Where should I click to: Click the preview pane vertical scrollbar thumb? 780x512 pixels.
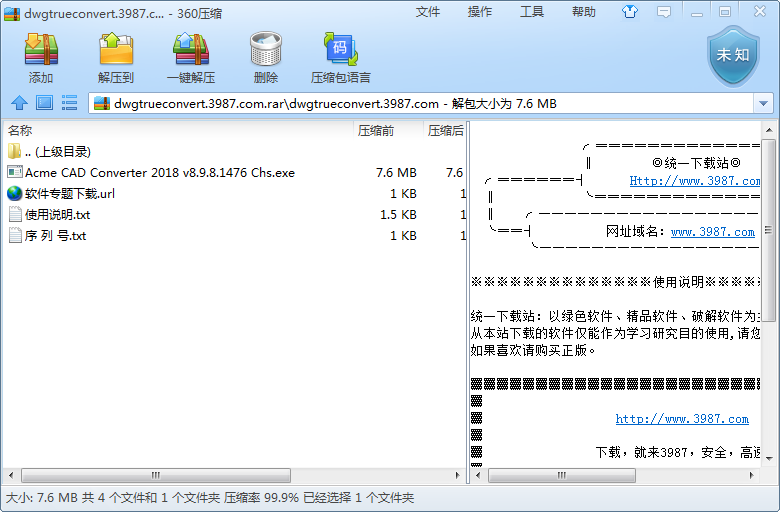tap(769, 230)
